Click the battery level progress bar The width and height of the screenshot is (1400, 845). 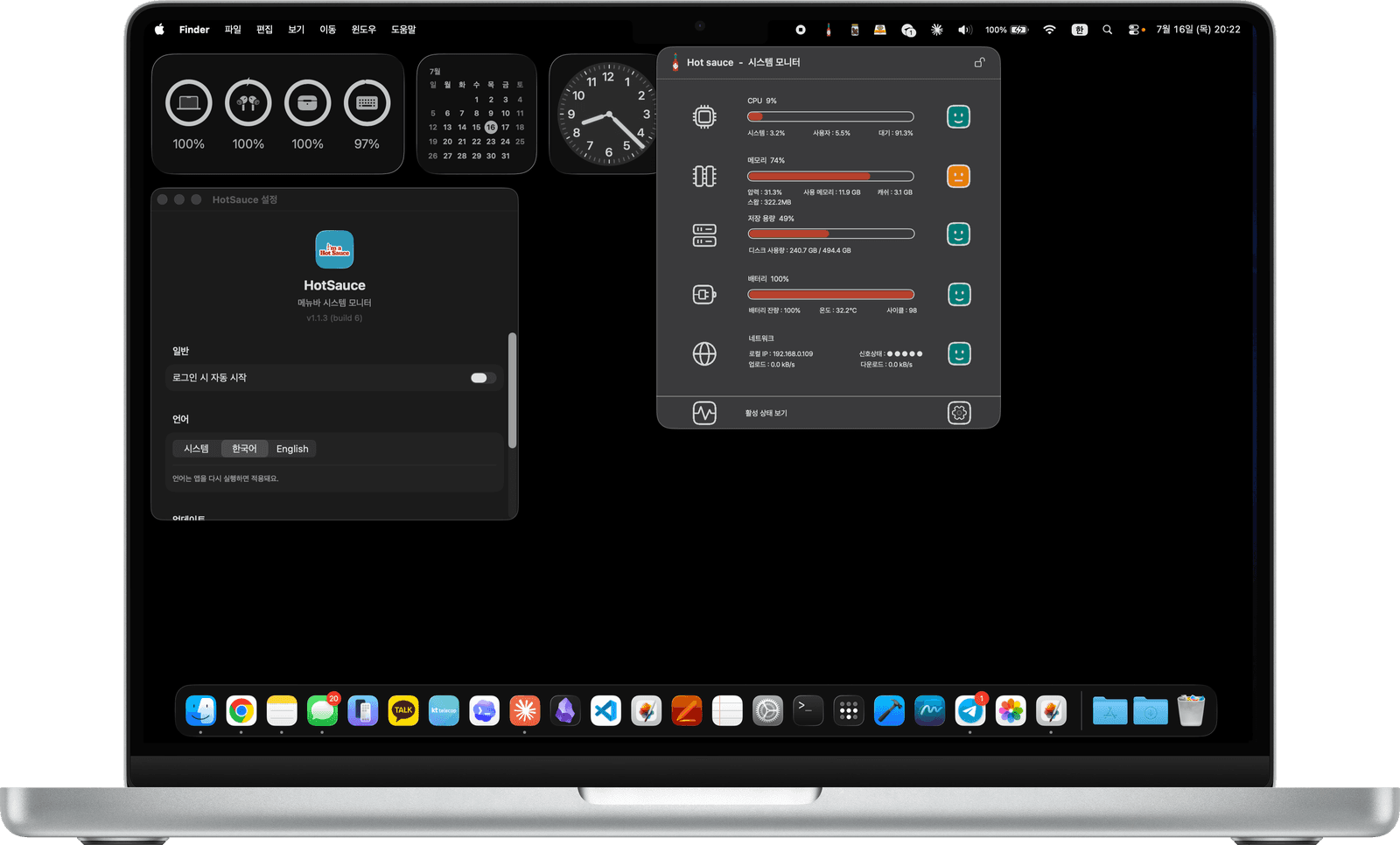830,294
